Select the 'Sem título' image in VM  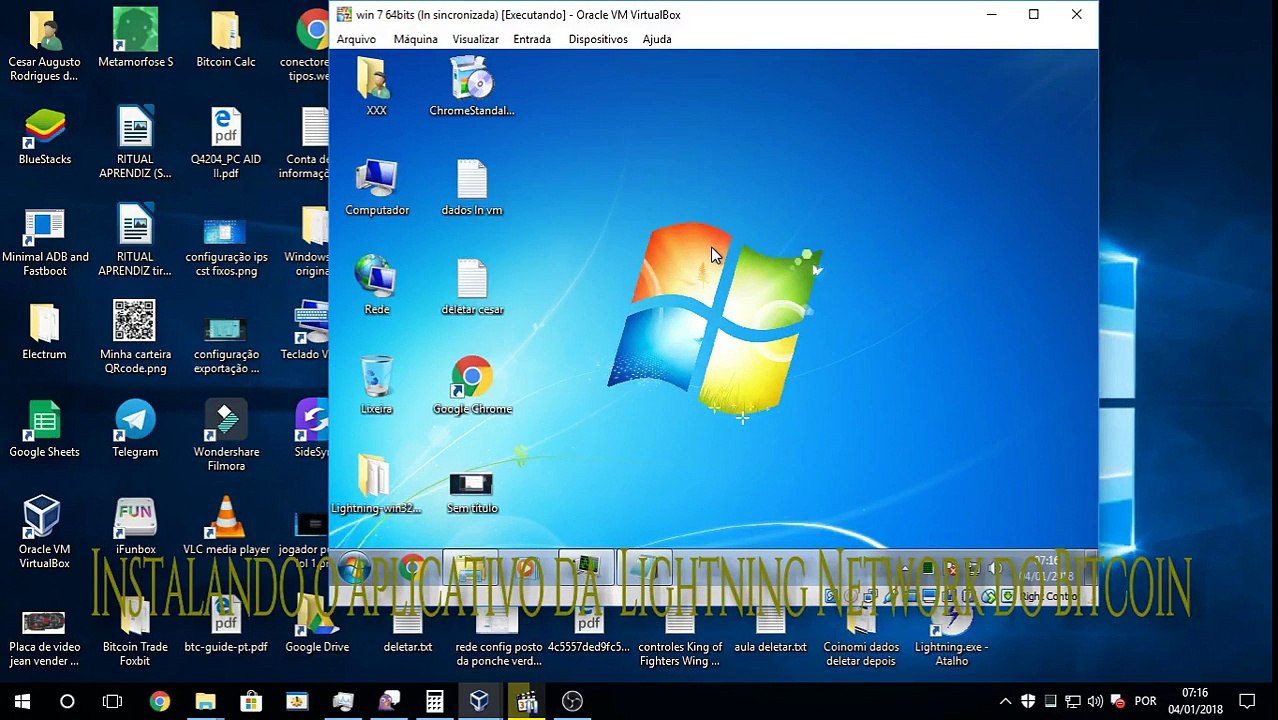click(x=472, y=492)
